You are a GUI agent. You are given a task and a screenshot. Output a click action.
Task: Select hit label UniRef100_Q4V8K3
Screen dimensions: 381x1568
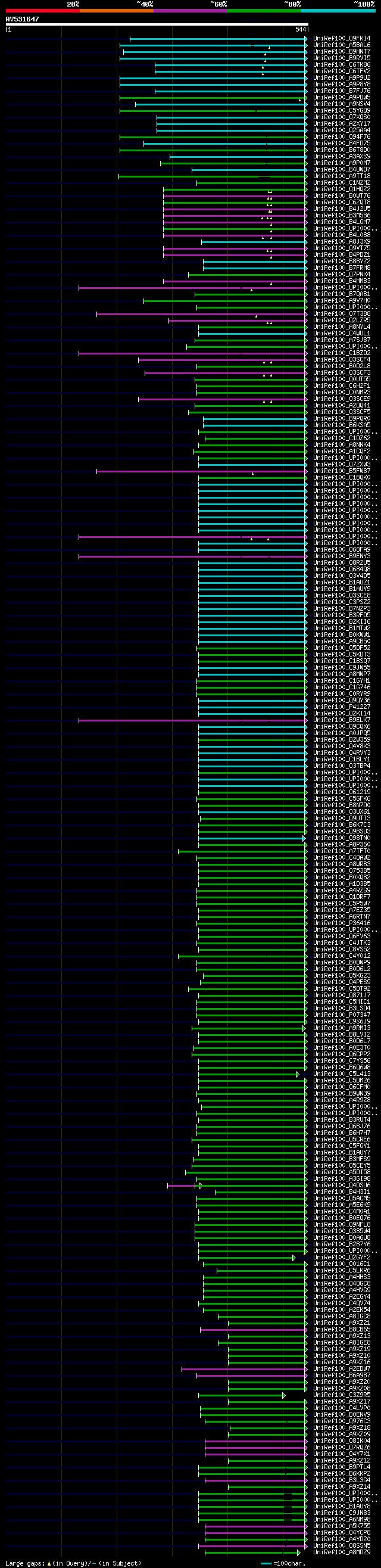pyautogui.click(x=342, y=746)
